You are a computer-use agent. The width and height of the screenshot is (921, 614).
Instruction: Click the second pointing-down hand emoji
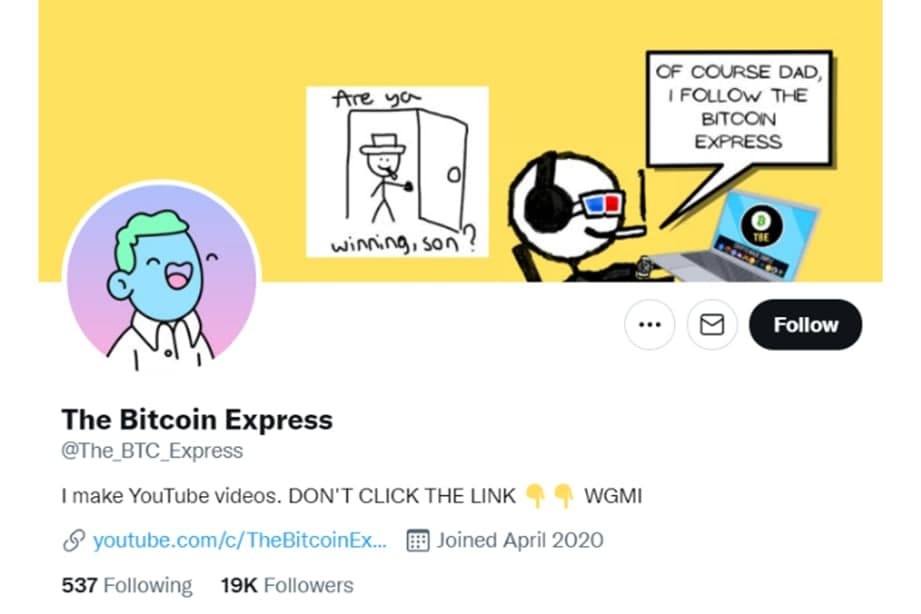click(x=564, y=495)
